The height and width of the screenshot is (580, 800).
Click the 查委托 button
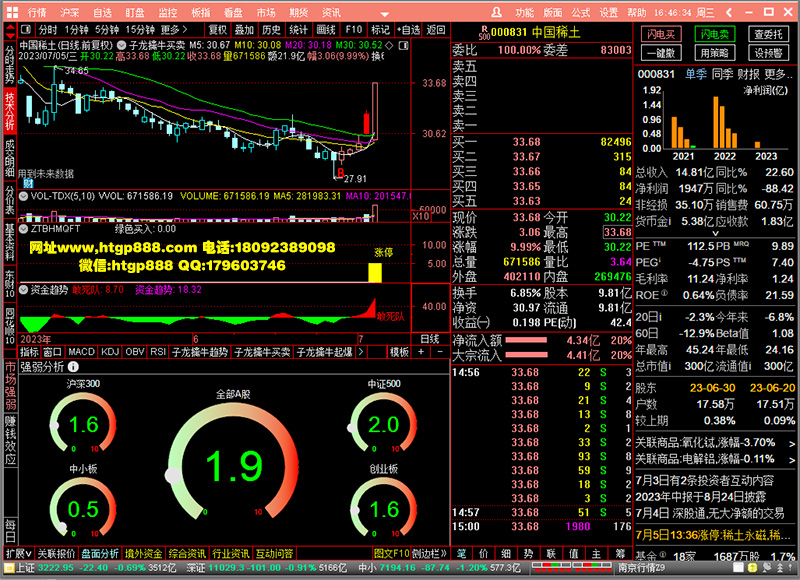point(768,34)
